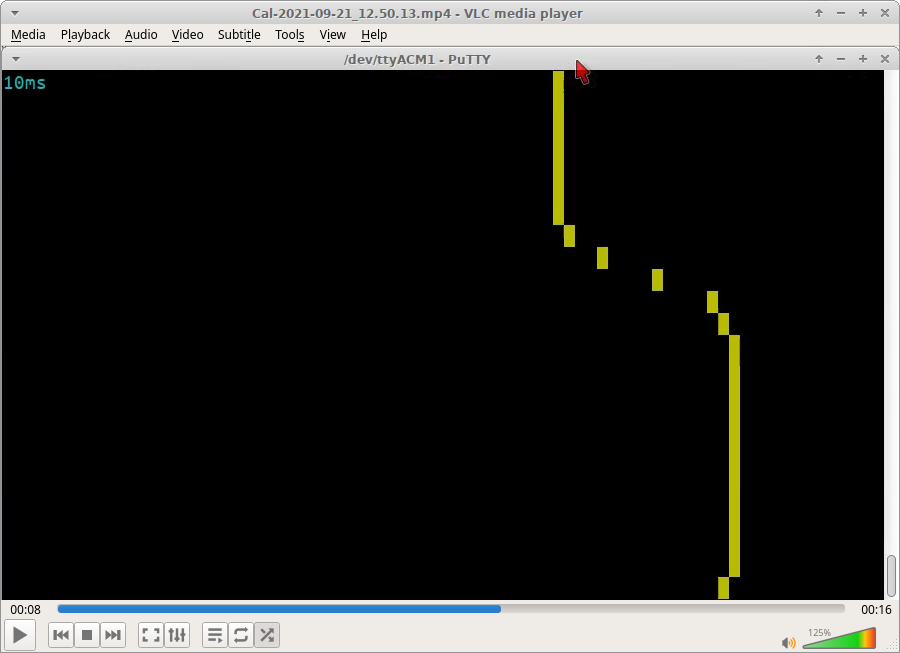Screen dimensions: 900x653
Task: Start playback with the Play button
Action: click(x=20, y=635)
